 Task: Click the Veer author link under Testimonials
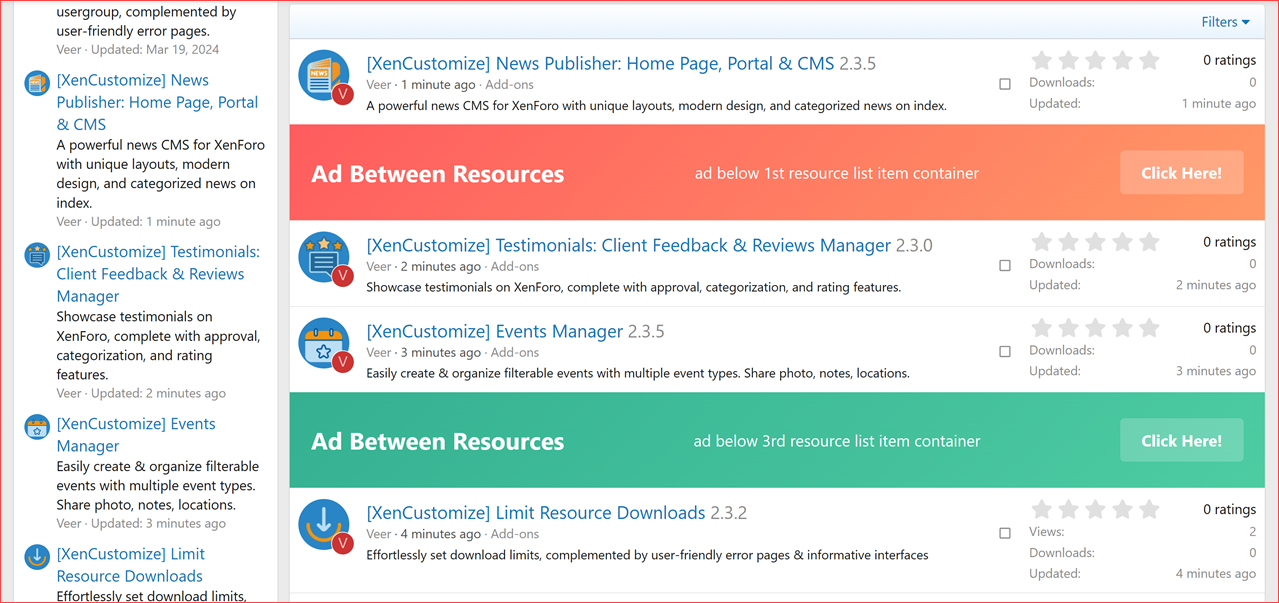pyautogui.click(x=378, y=266)
